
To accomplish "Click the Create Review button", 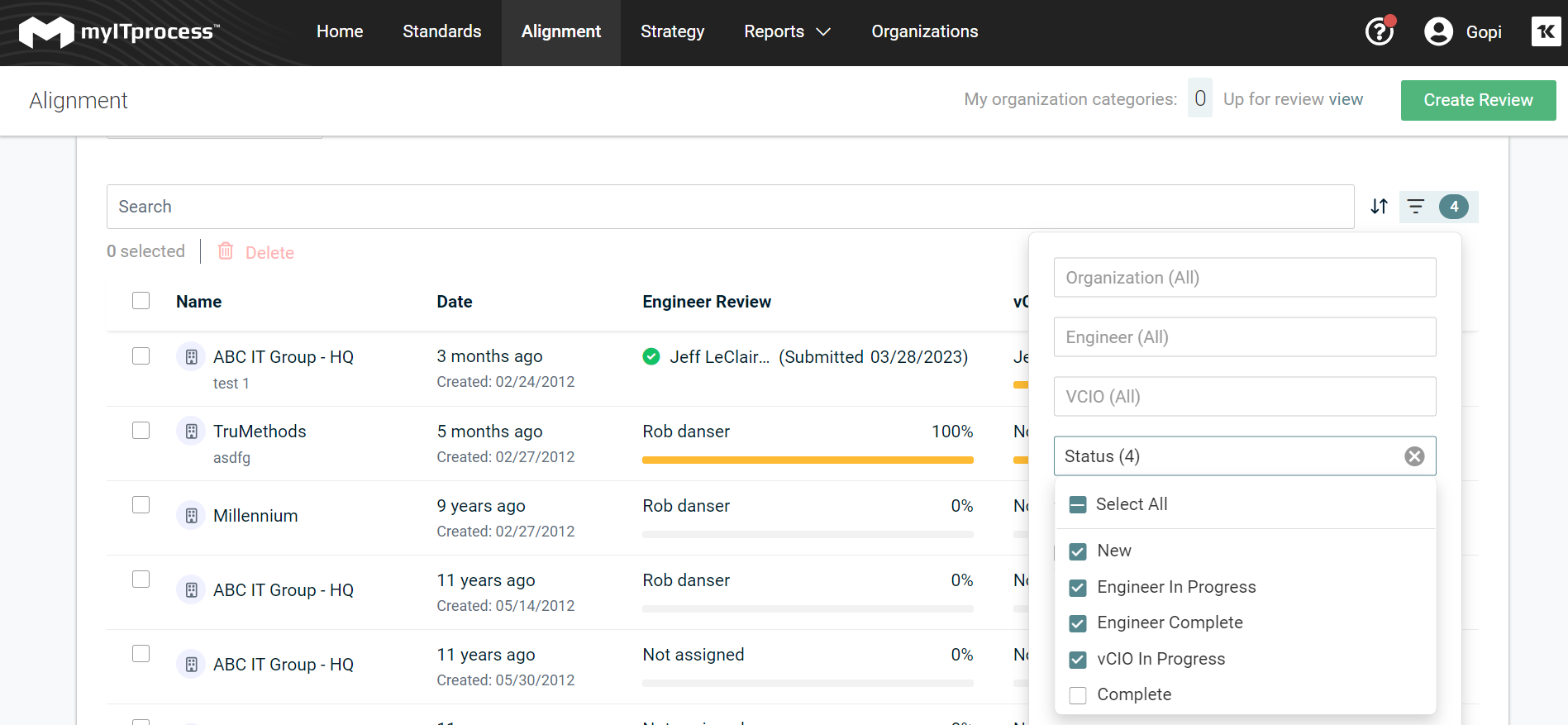I will pos(1478,100).
